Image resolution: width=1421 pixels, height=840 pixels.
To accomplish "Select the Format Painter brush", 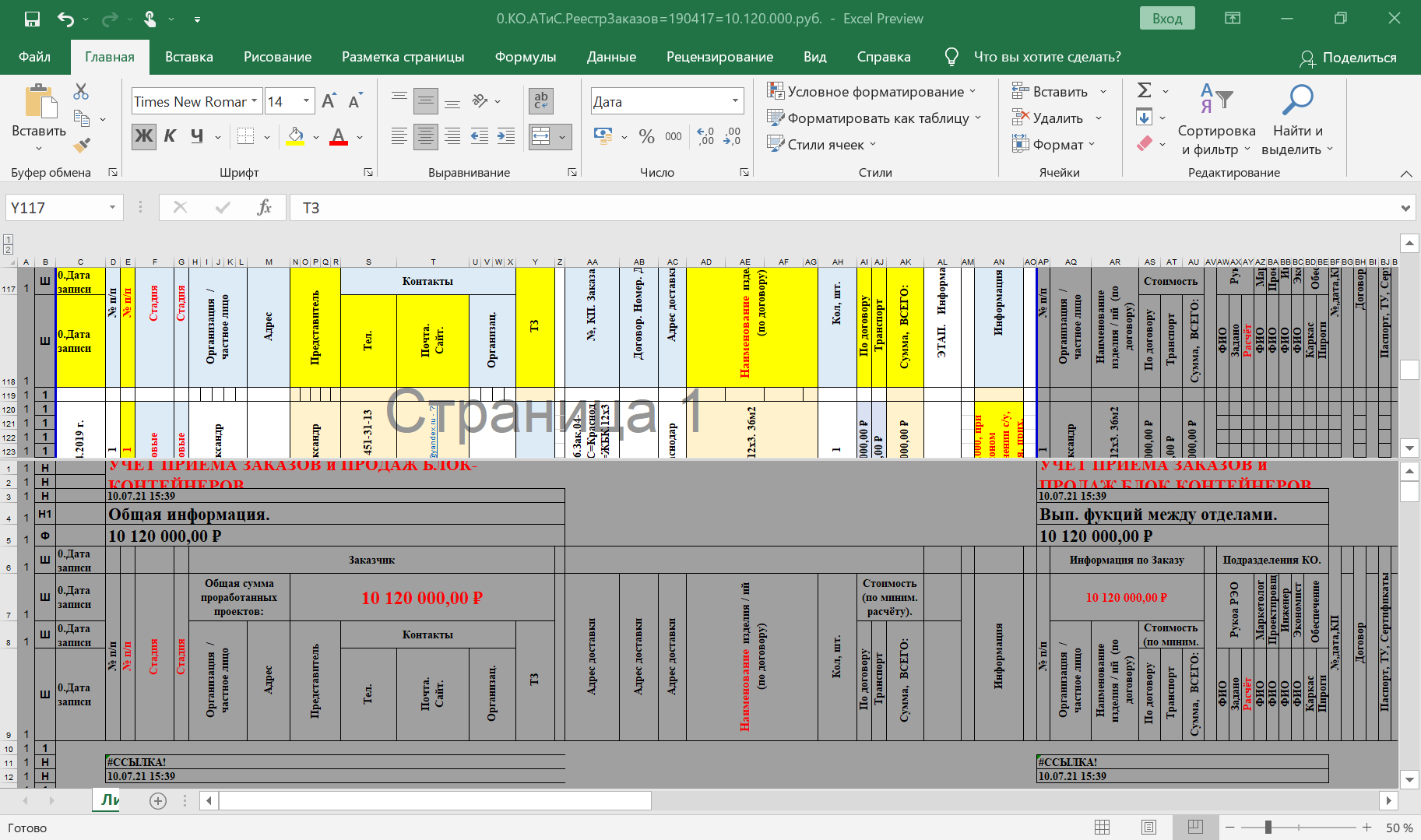I will [x=81, y=145].
